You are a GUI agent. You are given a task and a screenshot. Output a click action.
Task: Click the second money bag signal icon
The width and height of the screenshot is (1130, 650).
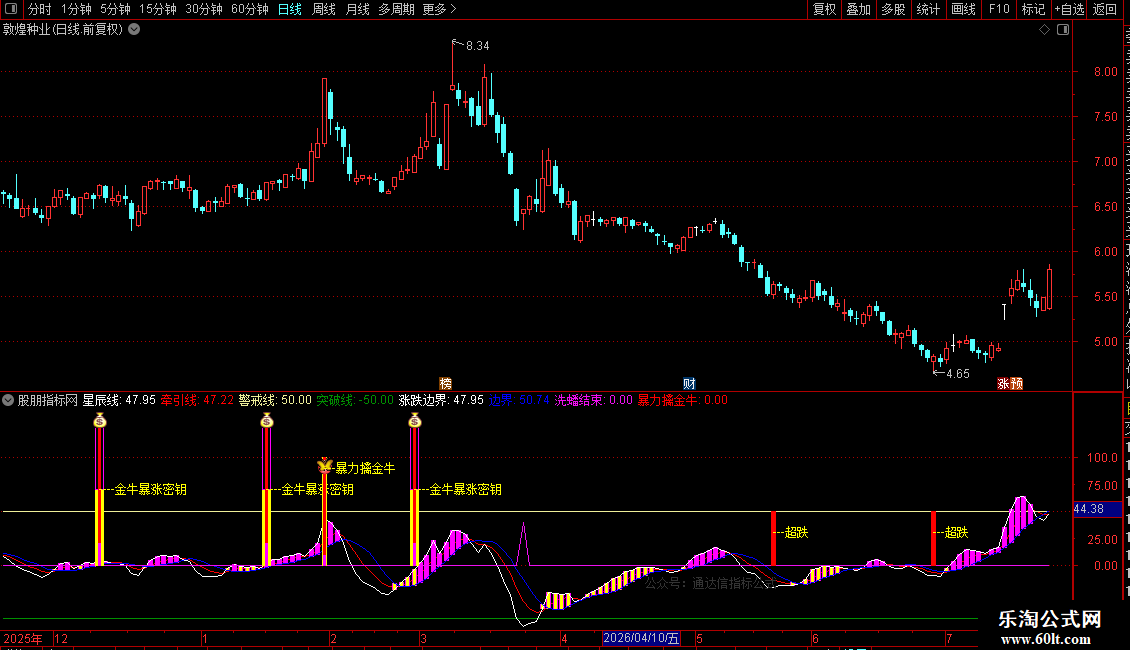(267, 420)
